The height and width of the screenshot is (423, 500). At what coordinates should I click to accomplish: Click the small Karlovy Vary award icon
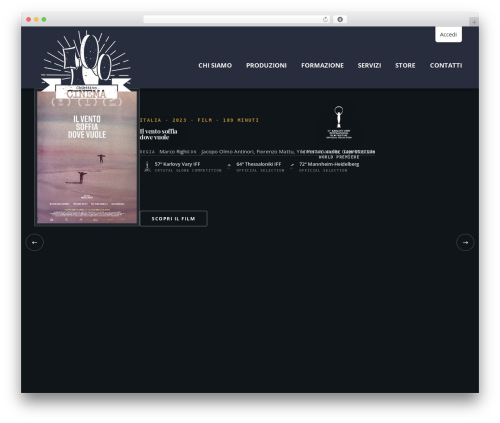pyautogui.click(x=147, y=166)
